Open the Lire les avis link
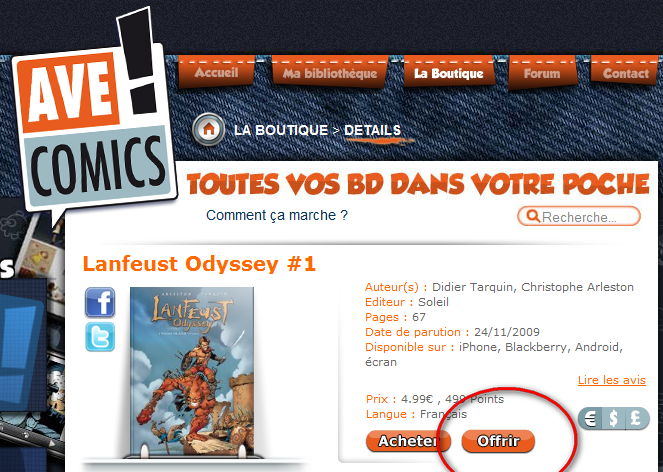This screenshot has width=663, height=472. (612, 380)
